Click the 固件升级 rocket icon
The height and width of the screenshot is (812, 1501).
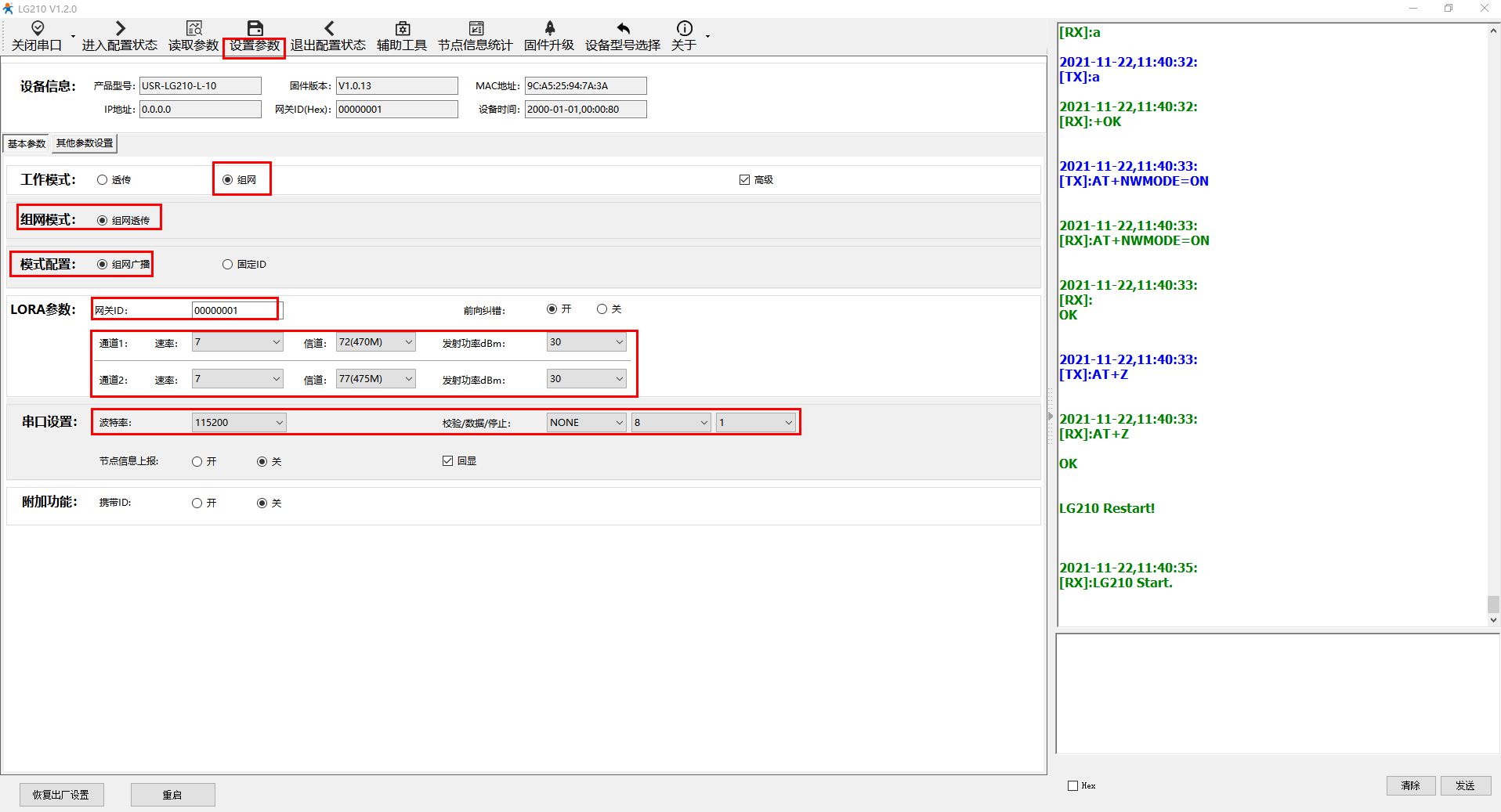coord(549,29)
